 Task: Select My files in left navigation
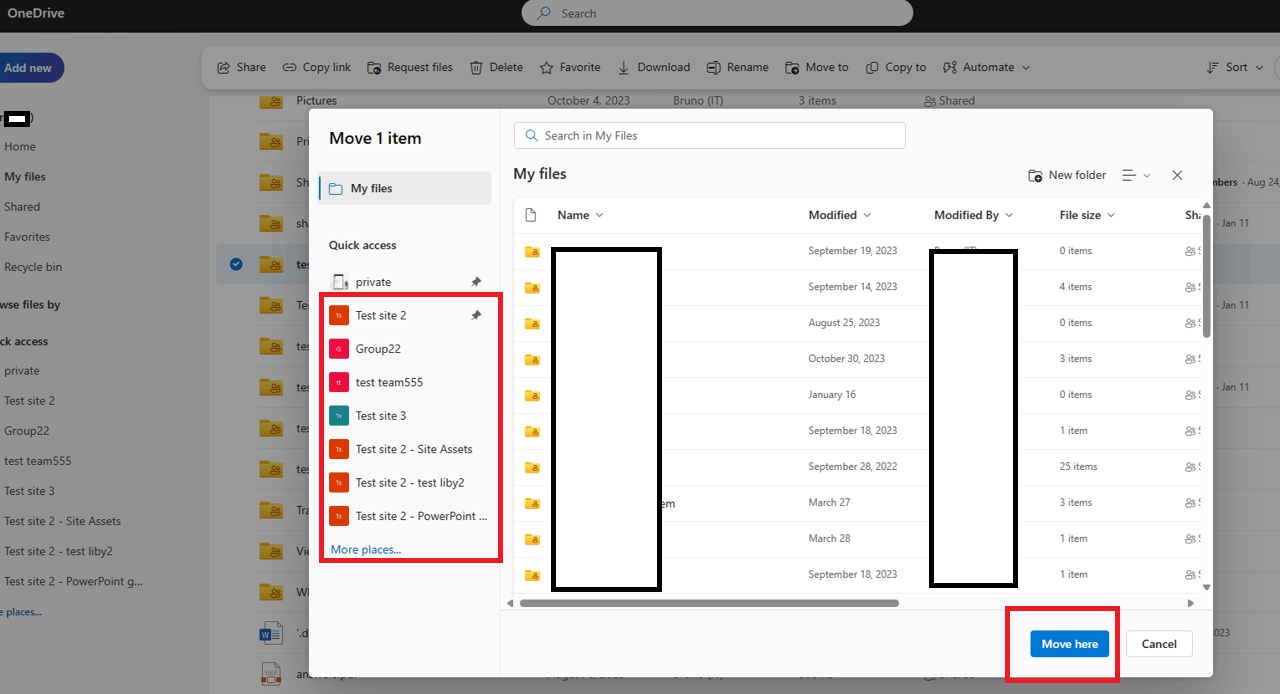[25, 176]
